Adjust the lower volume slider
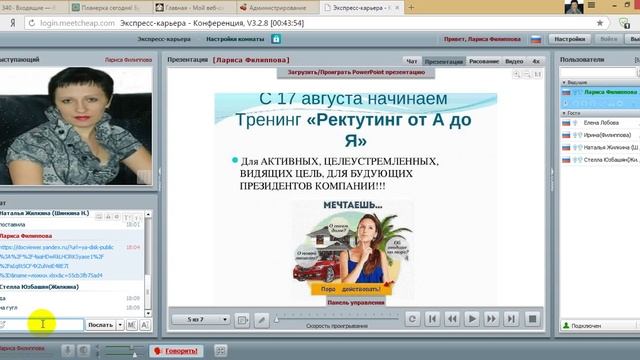The height and width of the screenshot is (360, 640). point(134,355)
